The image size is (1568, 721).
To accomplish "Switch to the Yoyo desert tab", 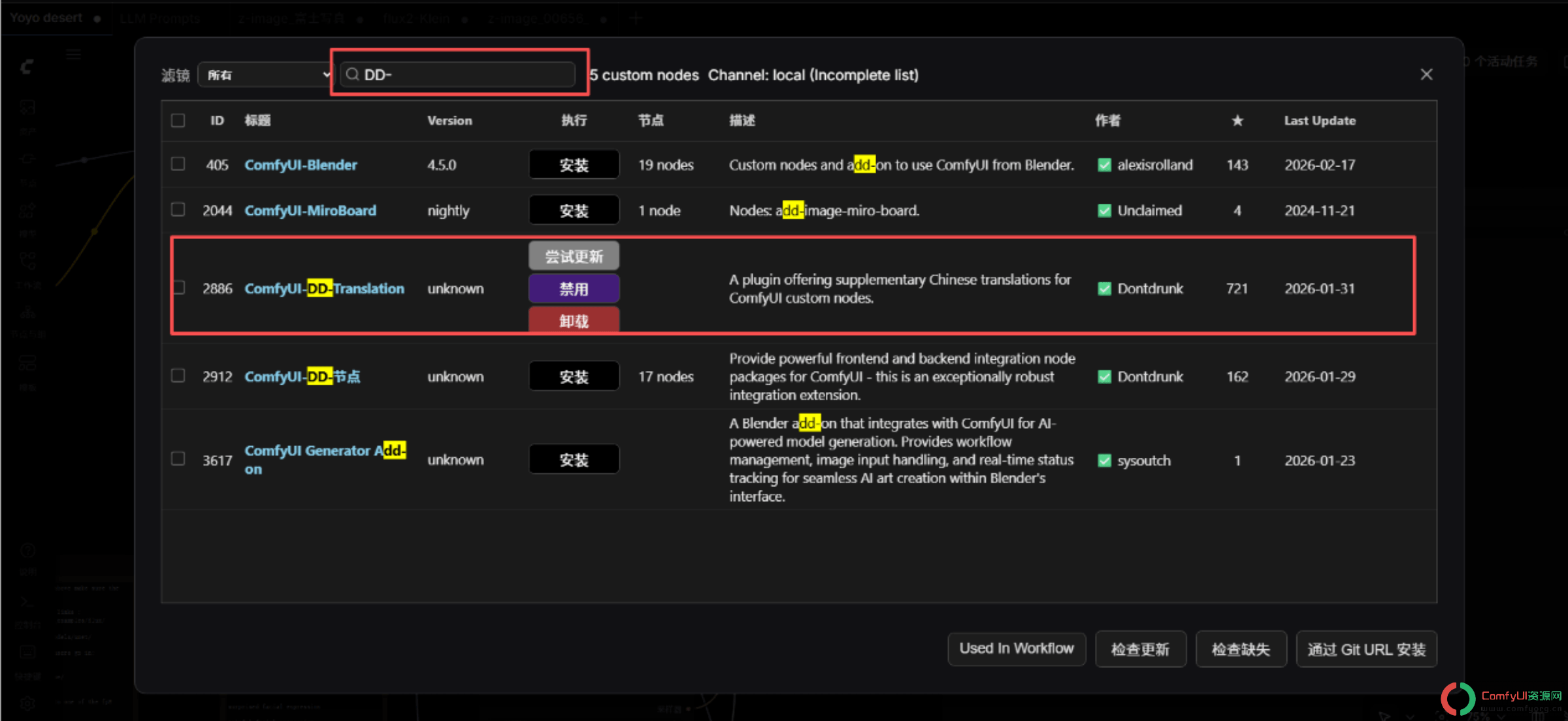I will point(46,18).
